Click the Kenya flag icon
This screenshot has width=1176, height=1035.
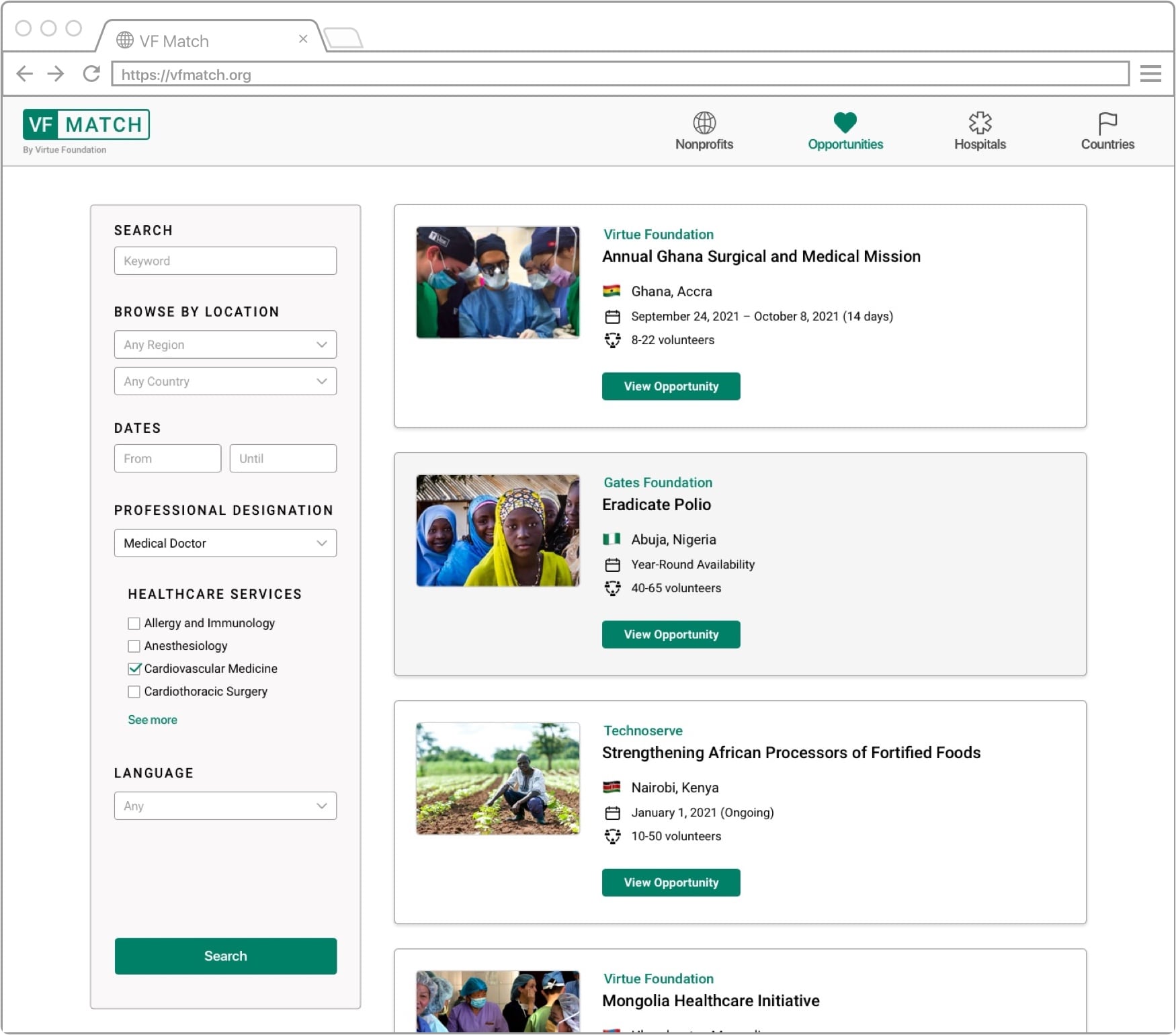pos(612,787)
